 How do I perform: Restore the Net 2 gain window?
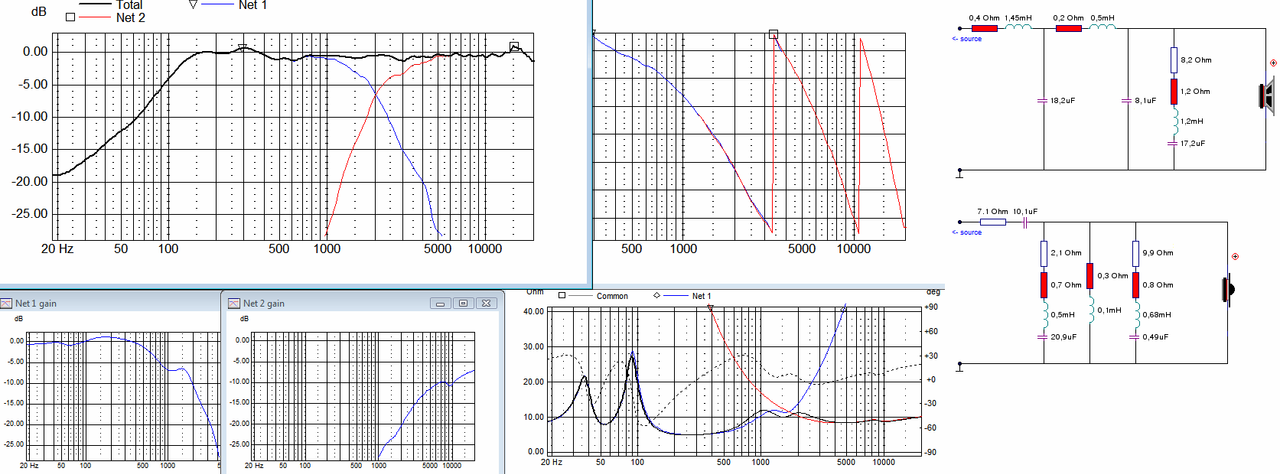(x=462, y=302)
